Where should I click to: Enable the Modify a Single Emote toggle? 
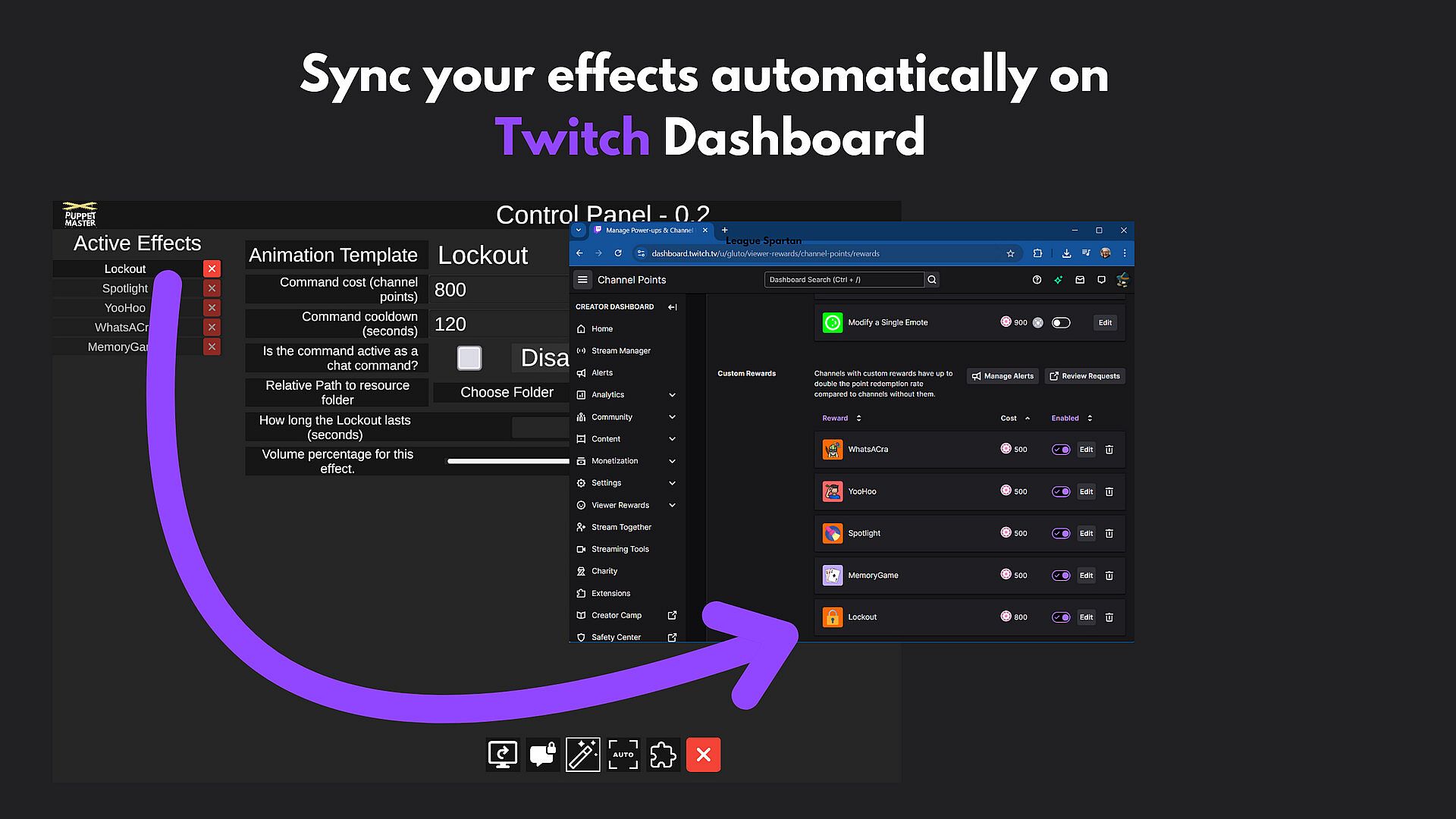(1060, 323)
